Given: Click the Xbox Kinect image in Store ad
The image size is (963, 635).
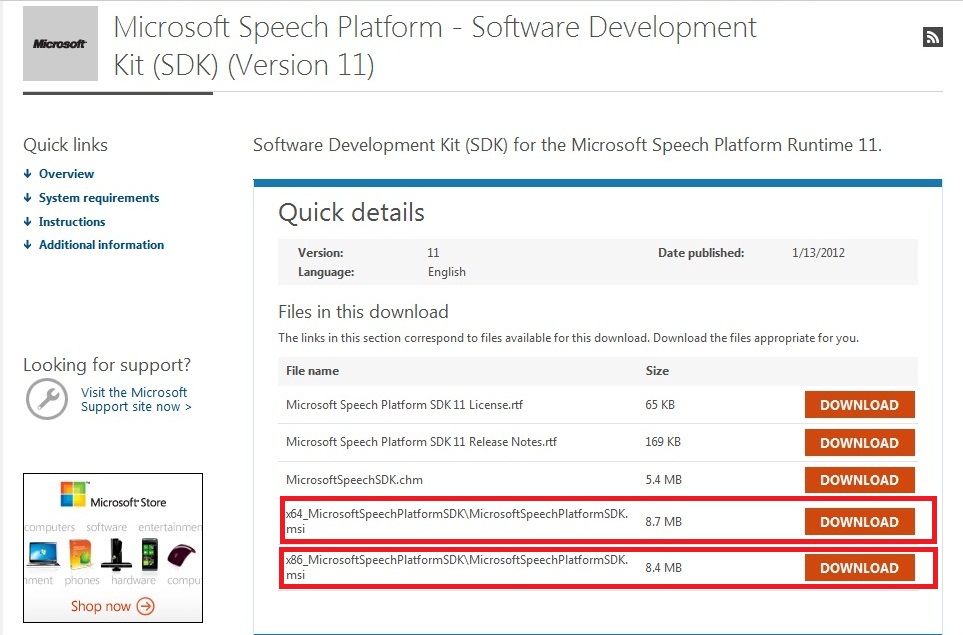Looking at the screenshot, I should (x=116, y=554).
